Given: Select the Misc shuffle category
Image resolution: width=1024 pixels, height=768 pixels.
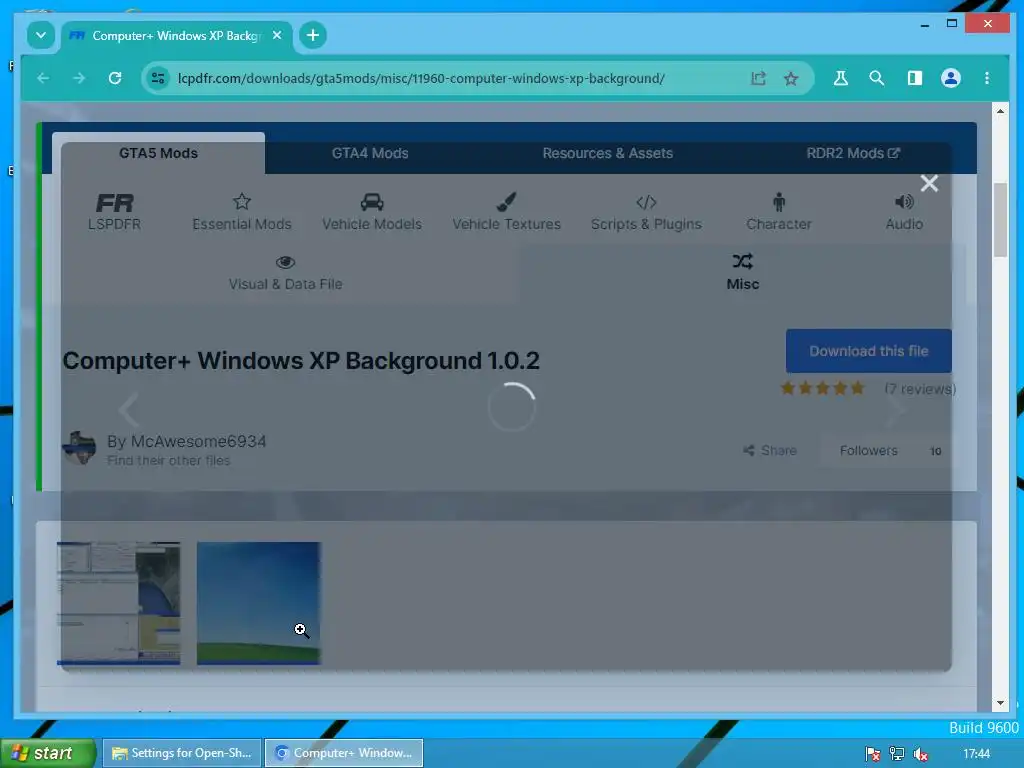Looking at the screenshot, I should 743,273.
